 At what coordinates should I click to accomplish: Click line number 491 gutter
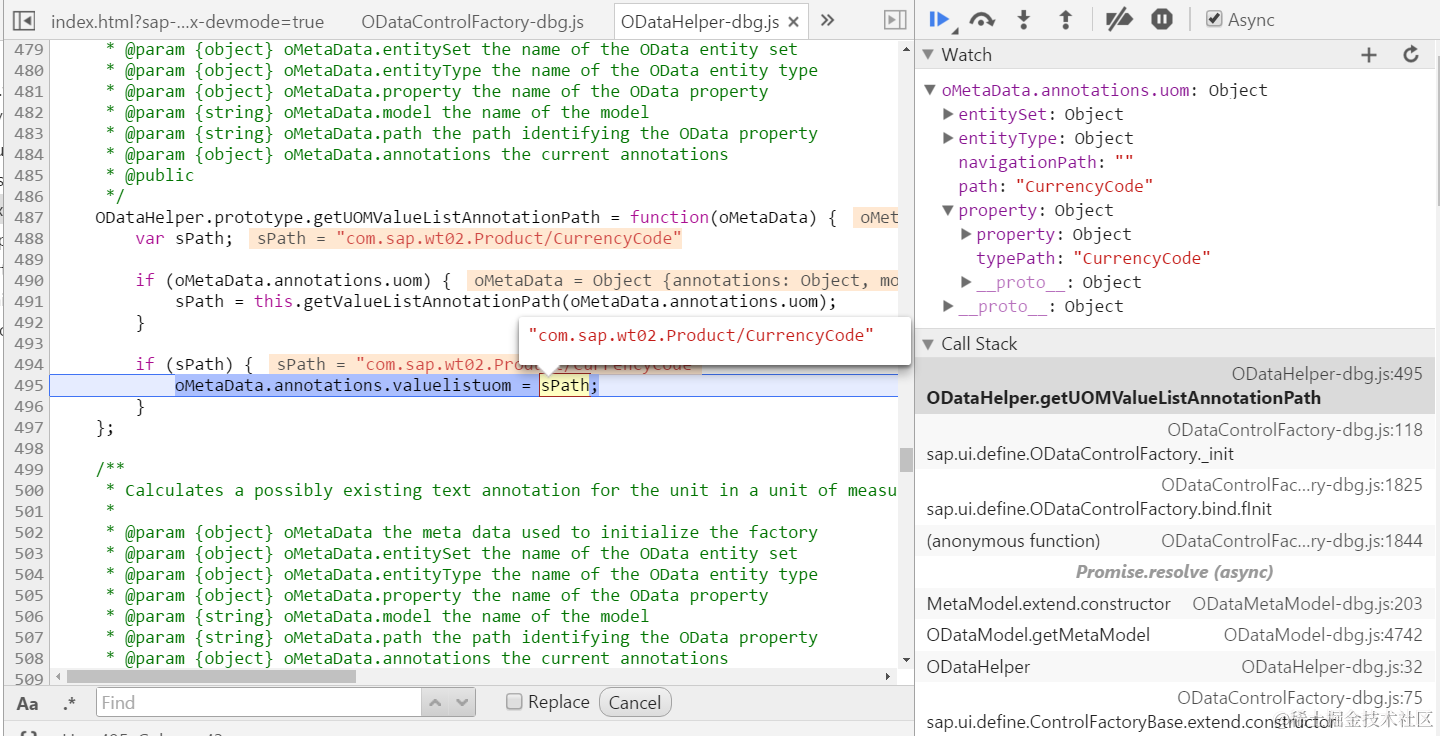pyautogui.click(x=29, y=301)
